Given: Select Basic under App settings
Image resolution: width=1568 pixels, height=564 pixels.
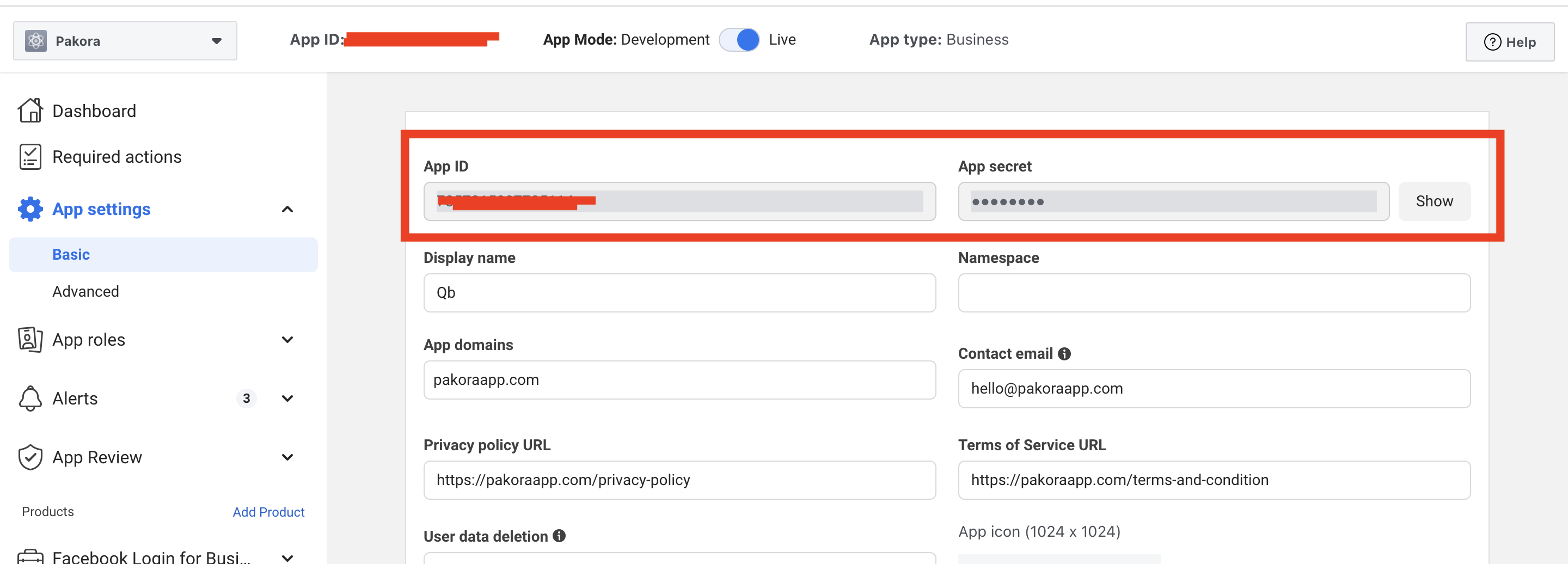Looking at the screenshot, I should coord(163,254).
